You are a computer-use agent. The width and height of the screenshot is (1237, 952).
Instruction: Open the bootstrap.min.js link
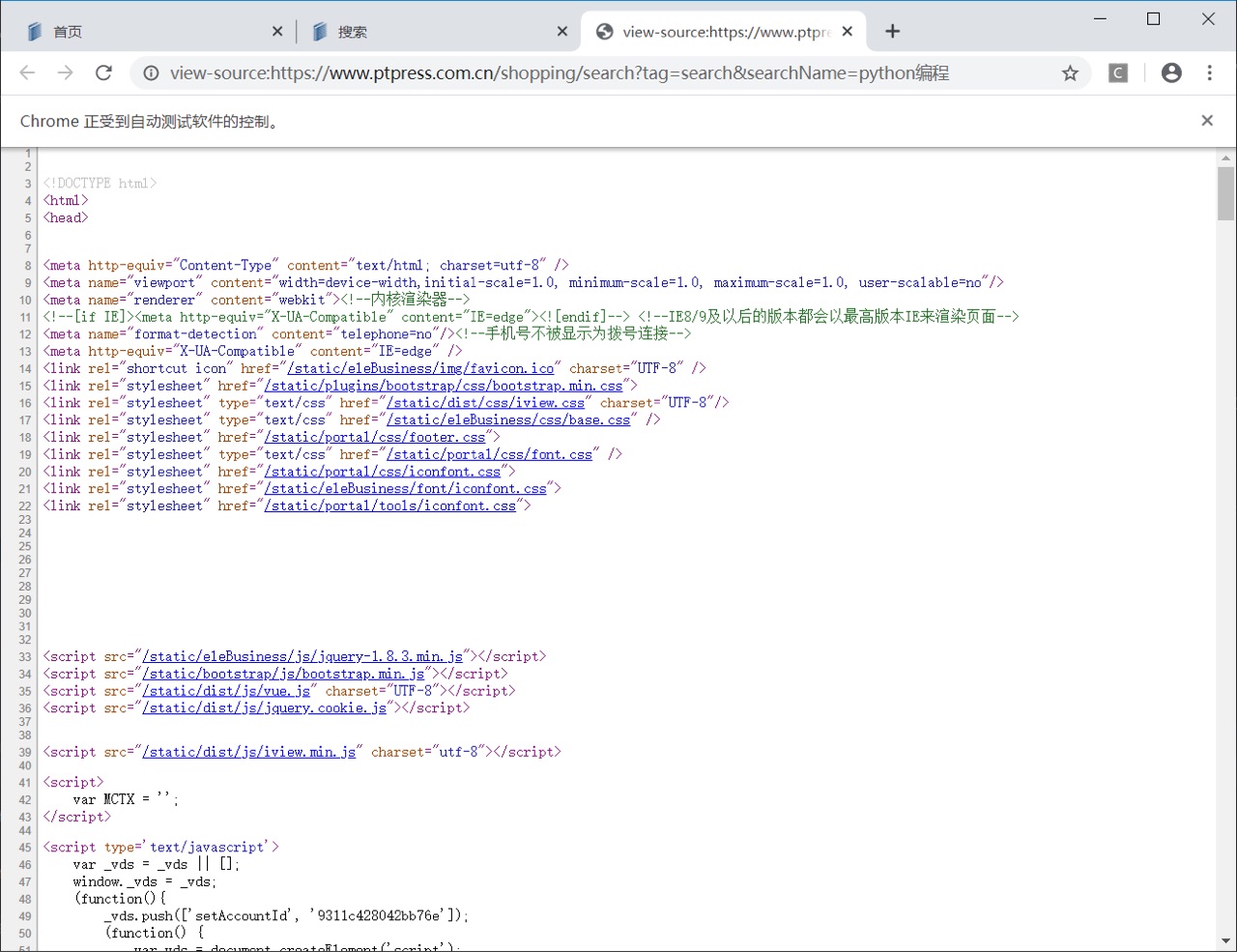(283, 674)
